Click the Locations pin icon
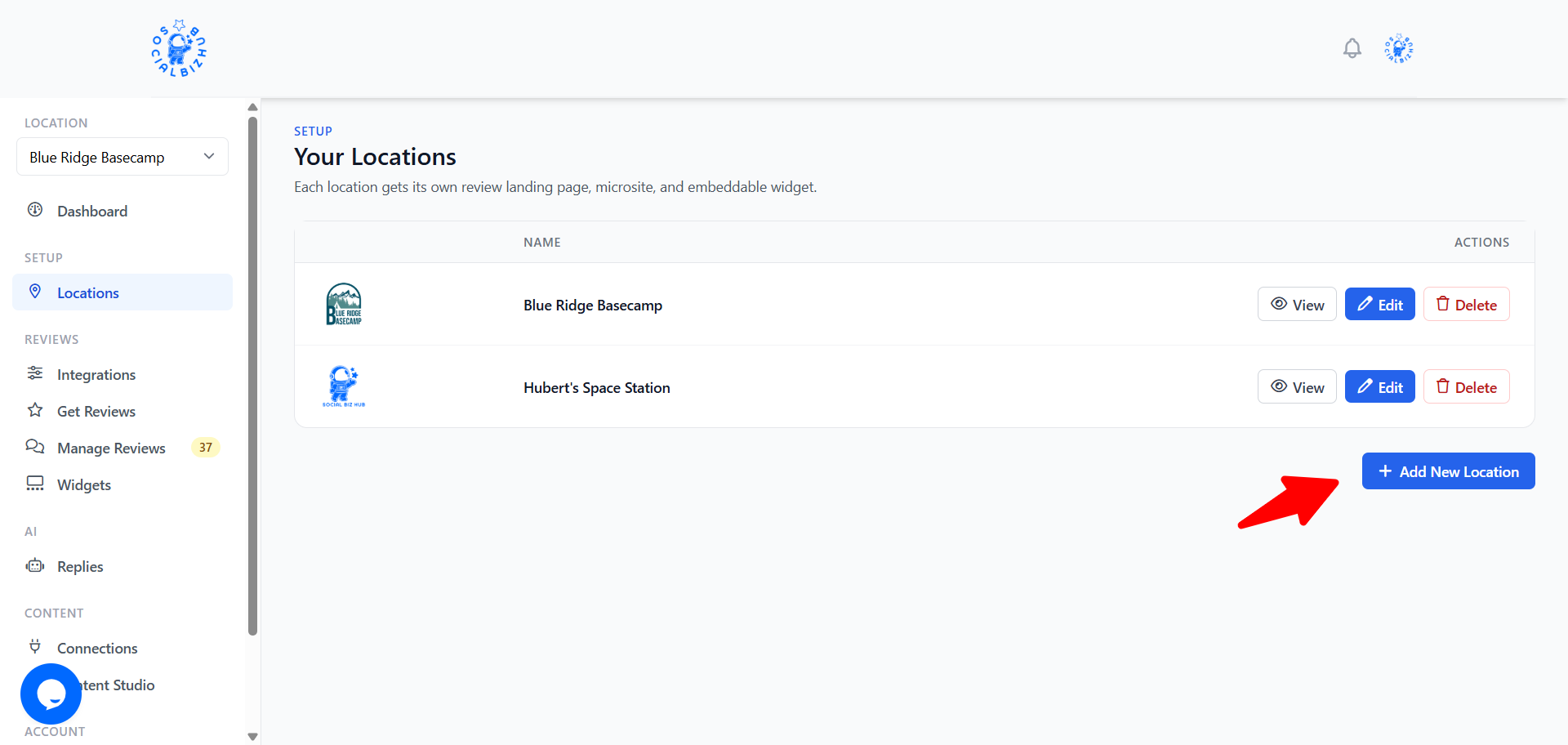The width and height of the screenshot is (1568, 745). 35,292
